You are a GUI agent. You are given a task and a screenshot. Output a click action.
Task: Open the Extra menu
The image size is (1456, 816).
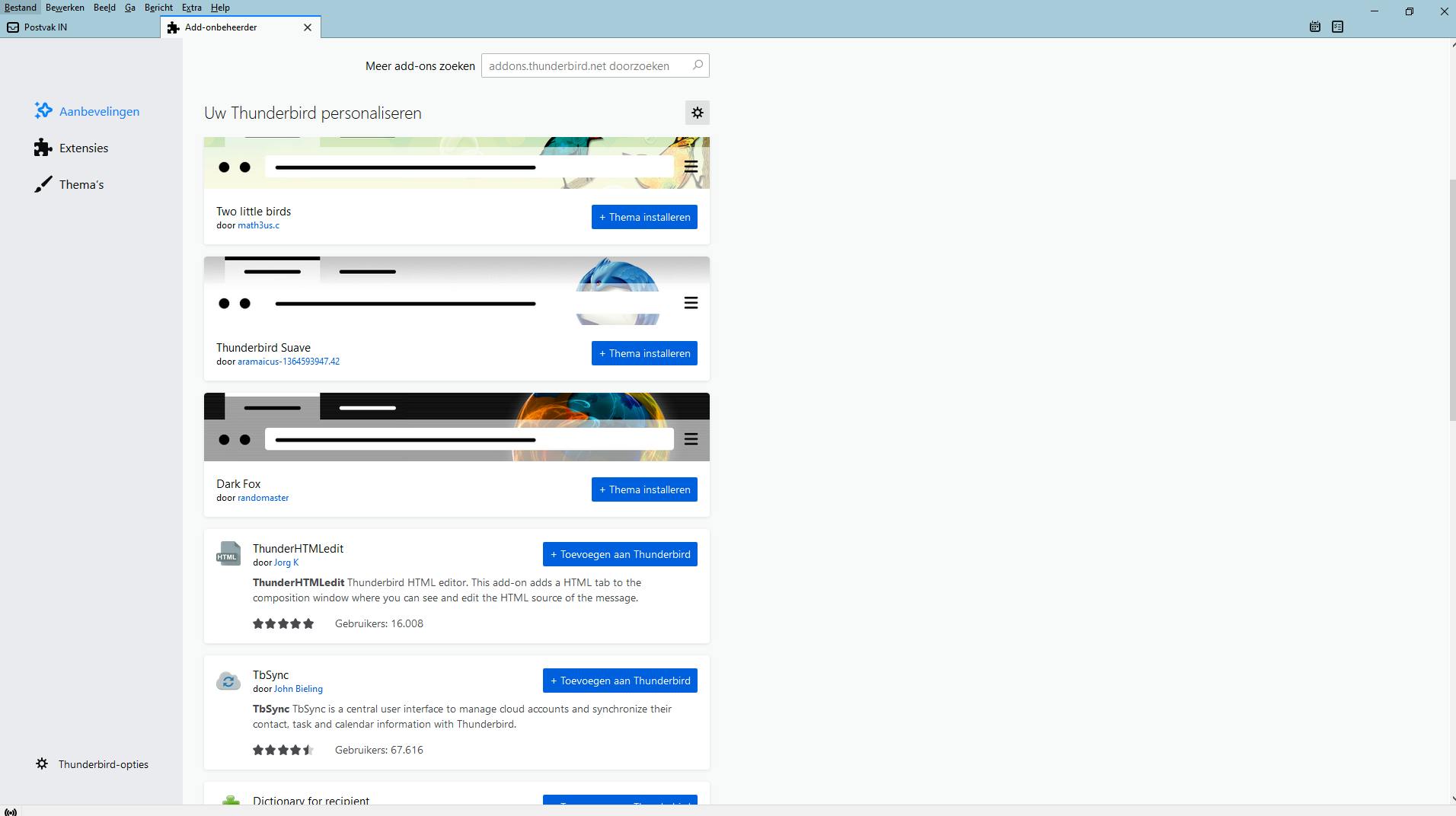tap(192, 8)
